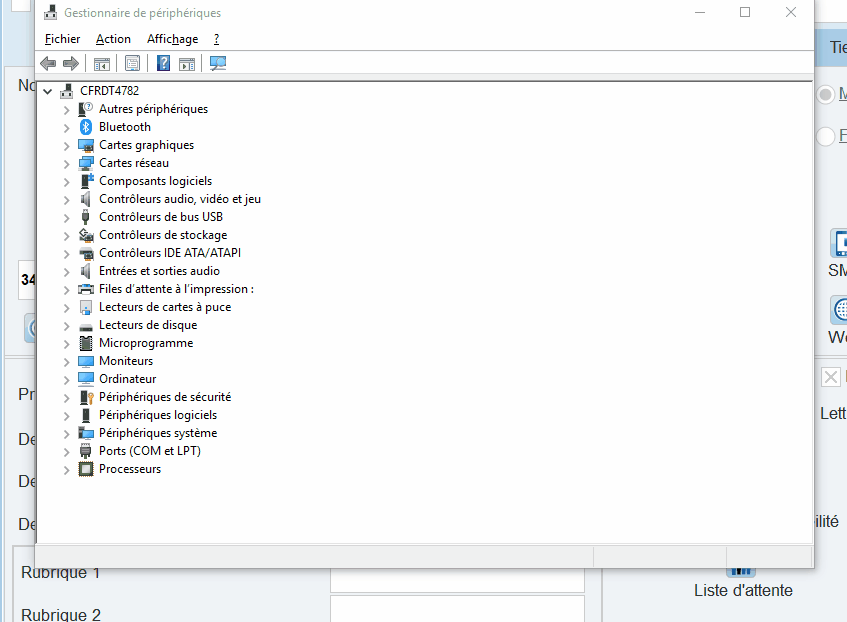
Task: Click the Back arrow toolbar icon
Action: (x=48, y=64)
